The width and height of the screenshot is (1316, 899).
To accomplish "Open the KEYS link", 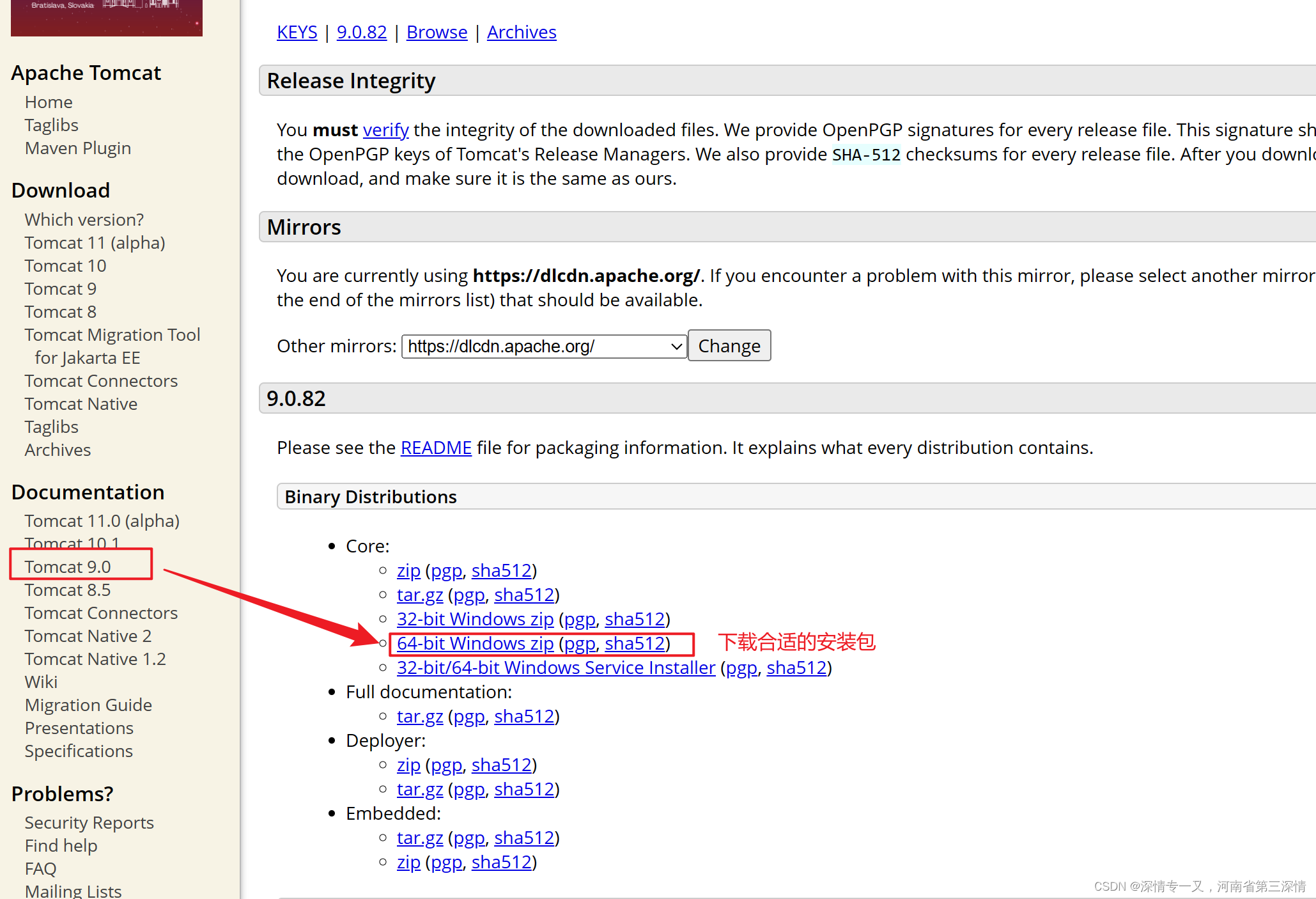I will pos(297,32).
